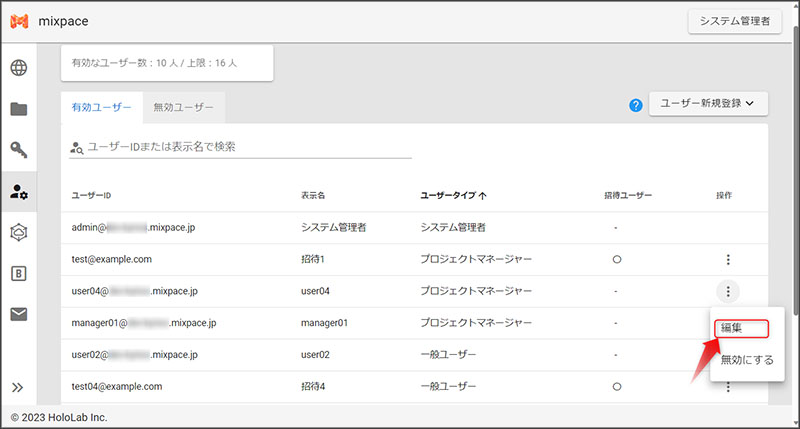800x429 pixels.
Task: Open the folder icon in sidebar
Action: [19, 109]
